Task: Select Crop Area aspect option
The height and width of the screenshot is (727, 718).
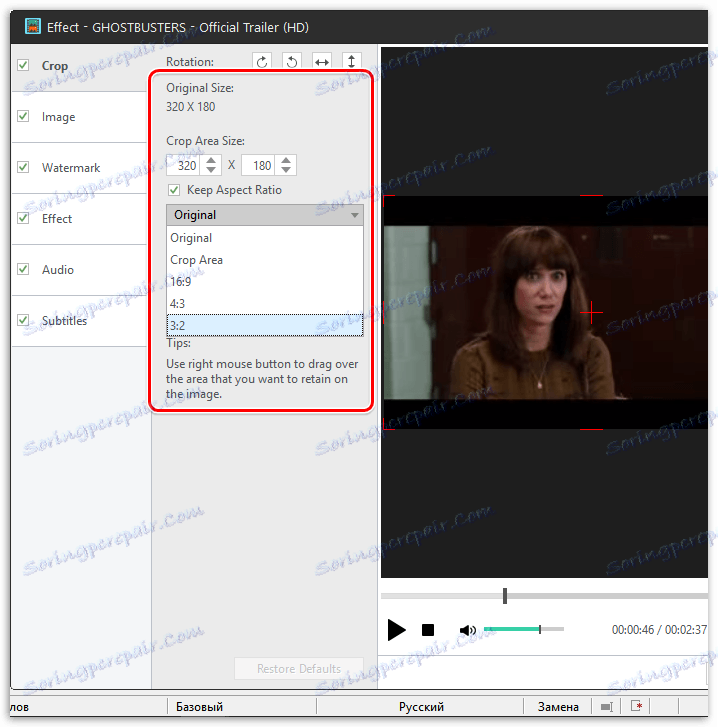Action: [x=265, y=260]
